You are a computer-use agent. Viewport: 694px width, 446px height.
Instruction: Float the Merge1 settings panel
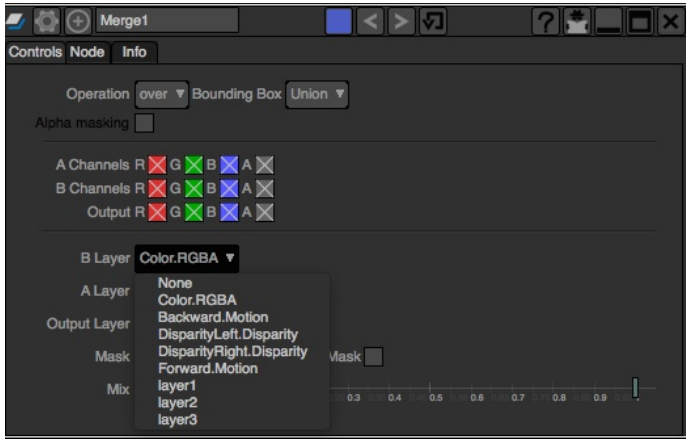click(640, 21)
